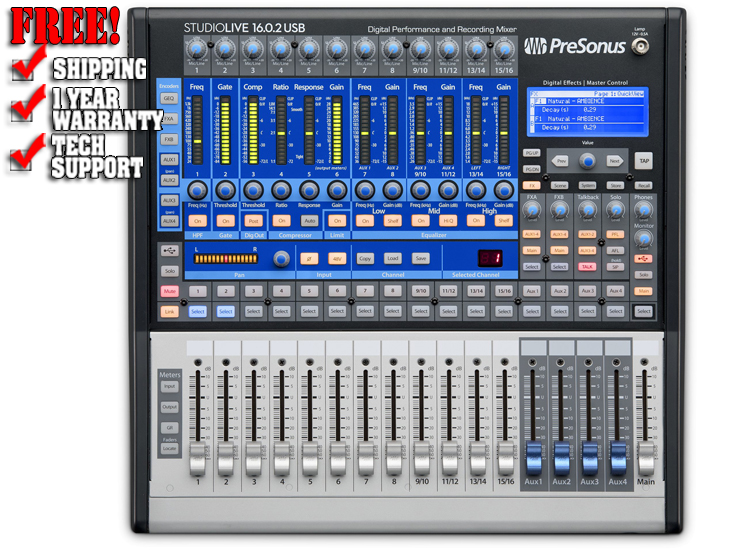Screen dimensions: 750x550
Task: Open the System menu
Action: [587, 185]
